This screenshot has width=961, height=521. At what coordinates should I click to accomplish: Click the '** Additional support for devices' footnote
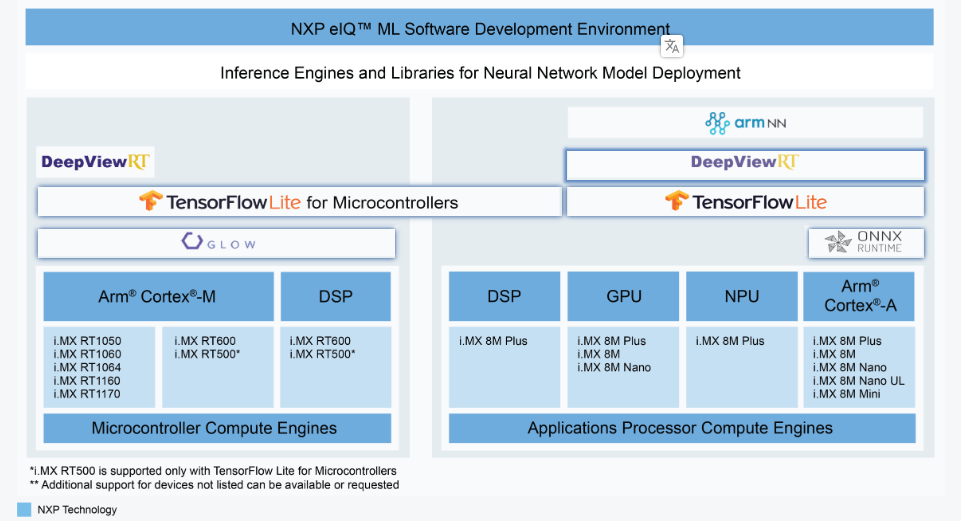point(215,485)
